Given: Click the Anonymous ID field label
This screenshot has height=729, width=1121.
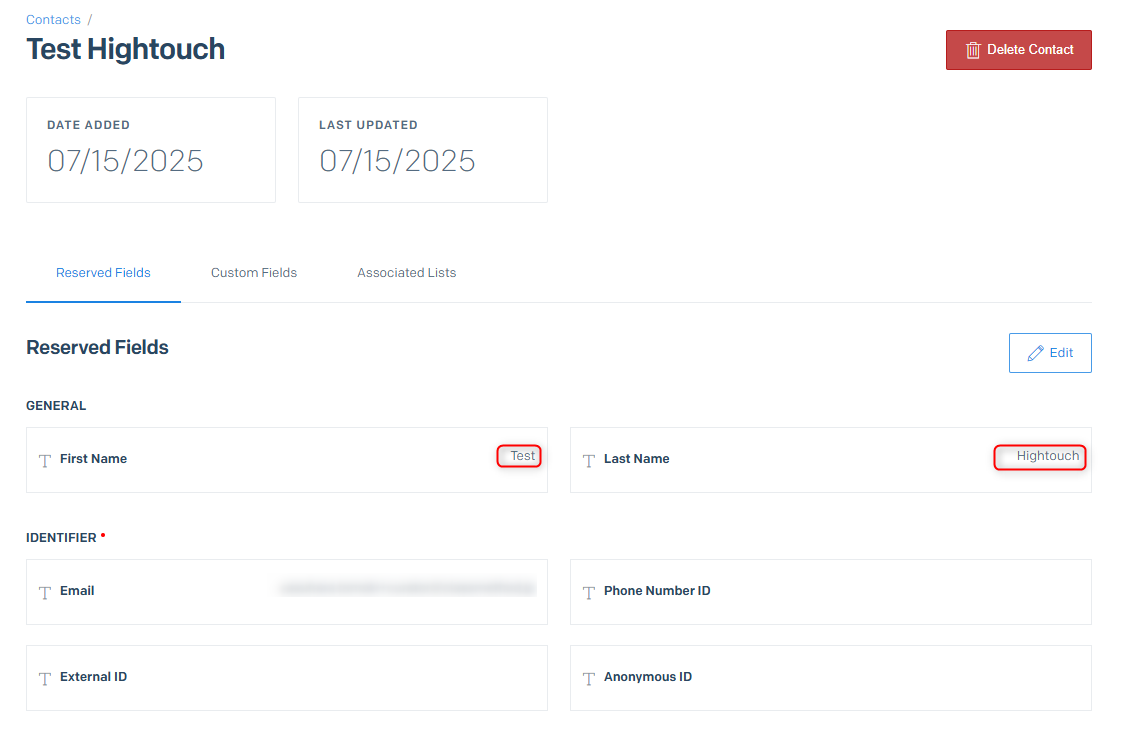Looking at the screenshot, I should [x=648, y=677].
